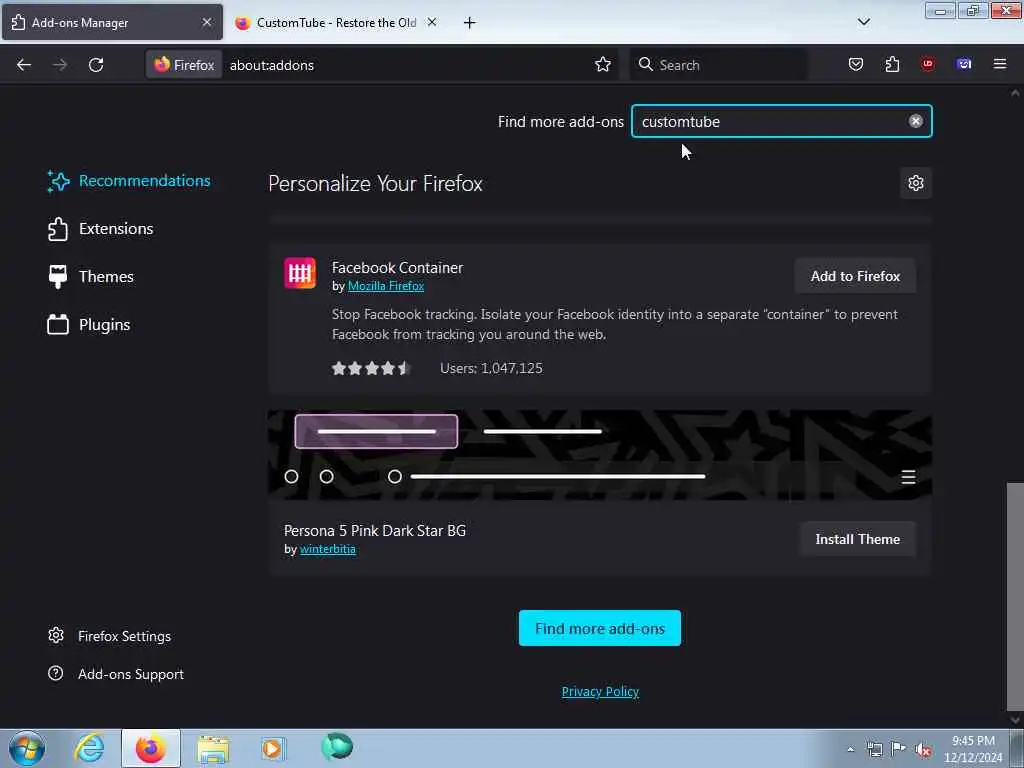The height and width of the screenshot is (768, 1024).
Task: Open Firefox Settings from the sidebar
Action: pyautogui.click(x=110, y=636)
